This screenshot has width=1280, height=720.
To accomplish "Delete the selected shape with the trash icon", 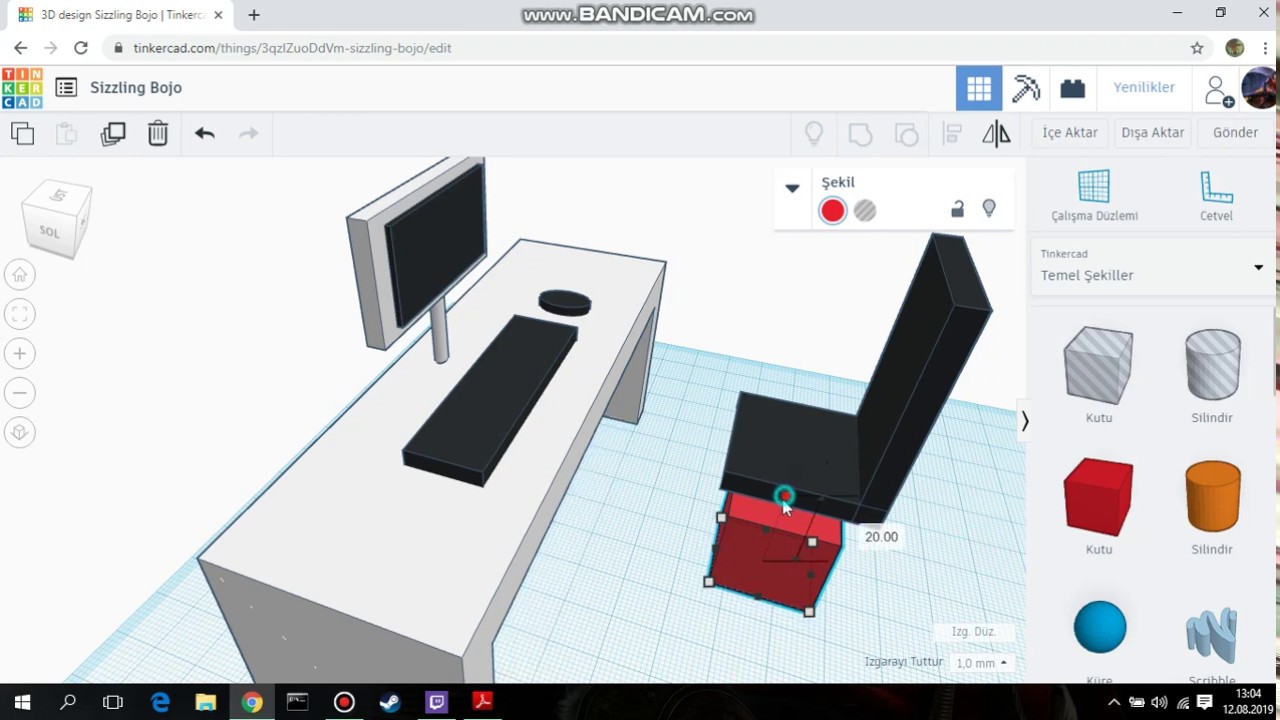I will [158, 133].
